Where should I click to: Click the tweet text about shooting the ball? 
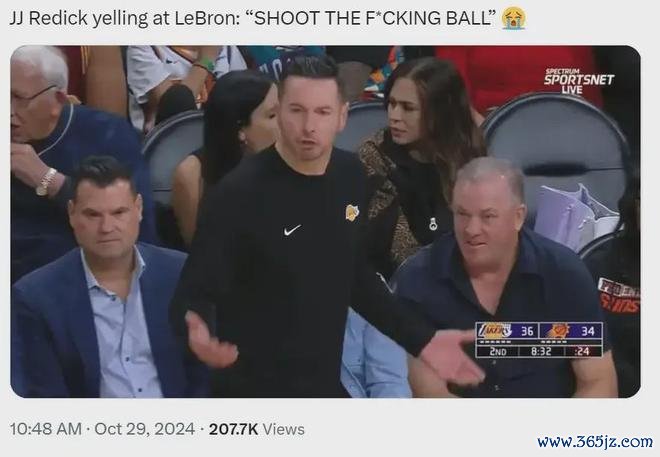pos(252,18)
